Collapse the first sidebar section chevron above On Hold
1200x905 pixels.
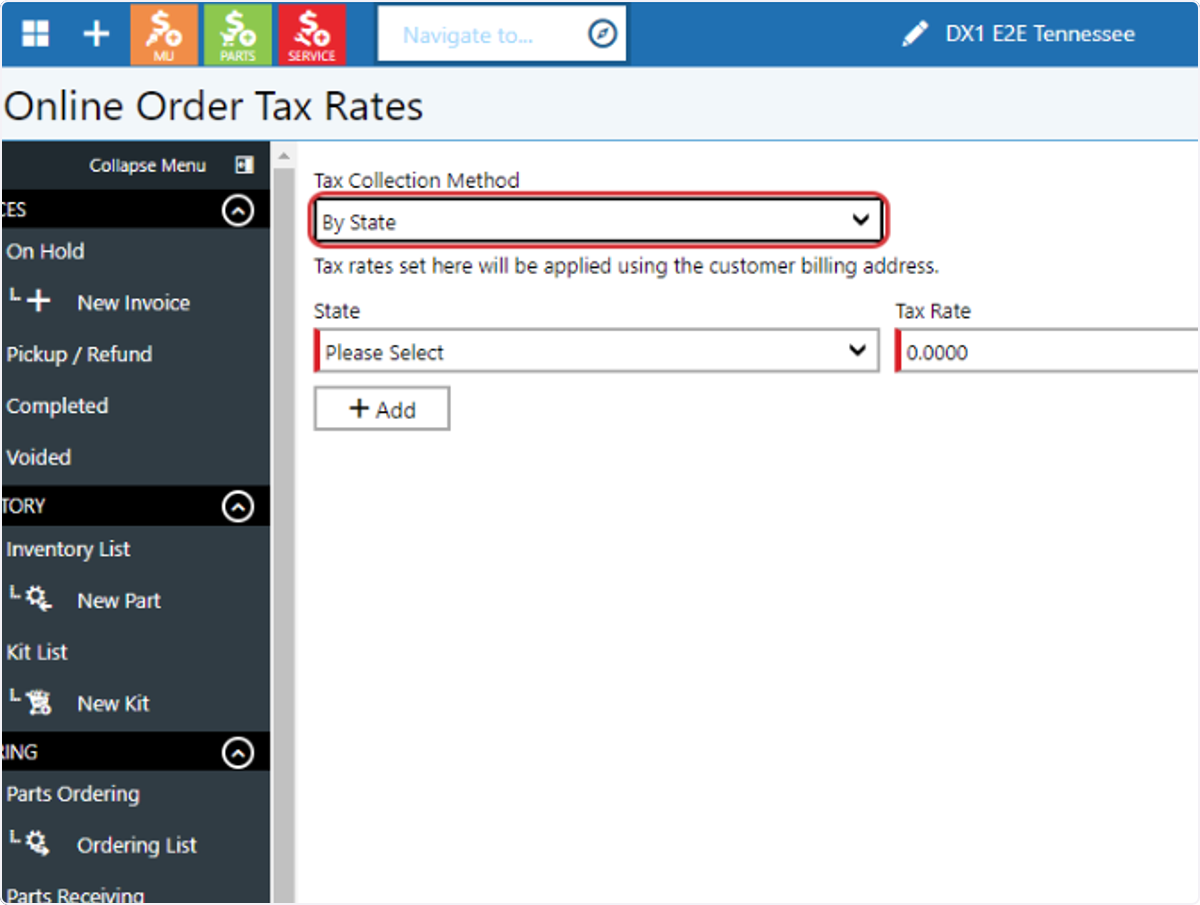click(238, 211)
